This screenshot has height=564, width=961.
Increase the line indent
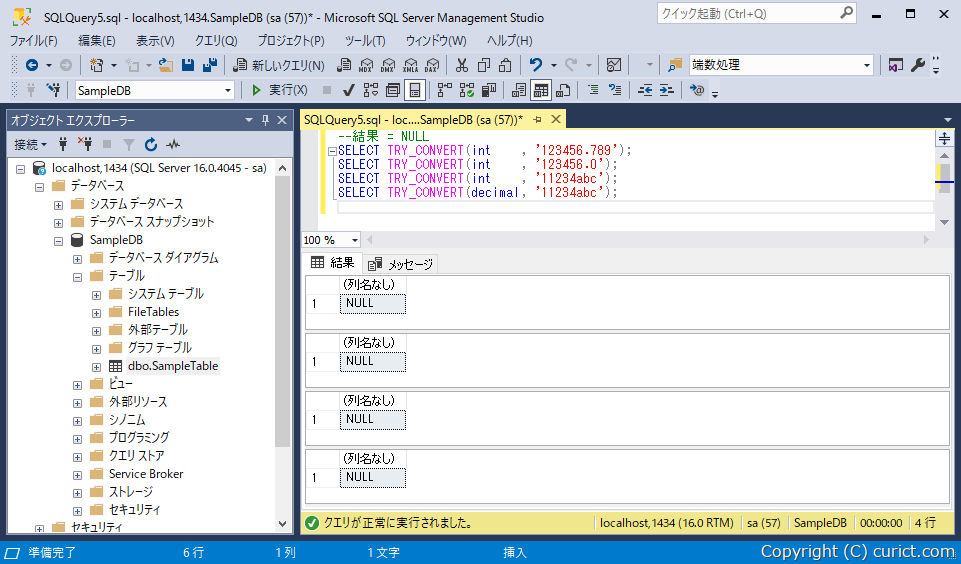tap(667, 91)
